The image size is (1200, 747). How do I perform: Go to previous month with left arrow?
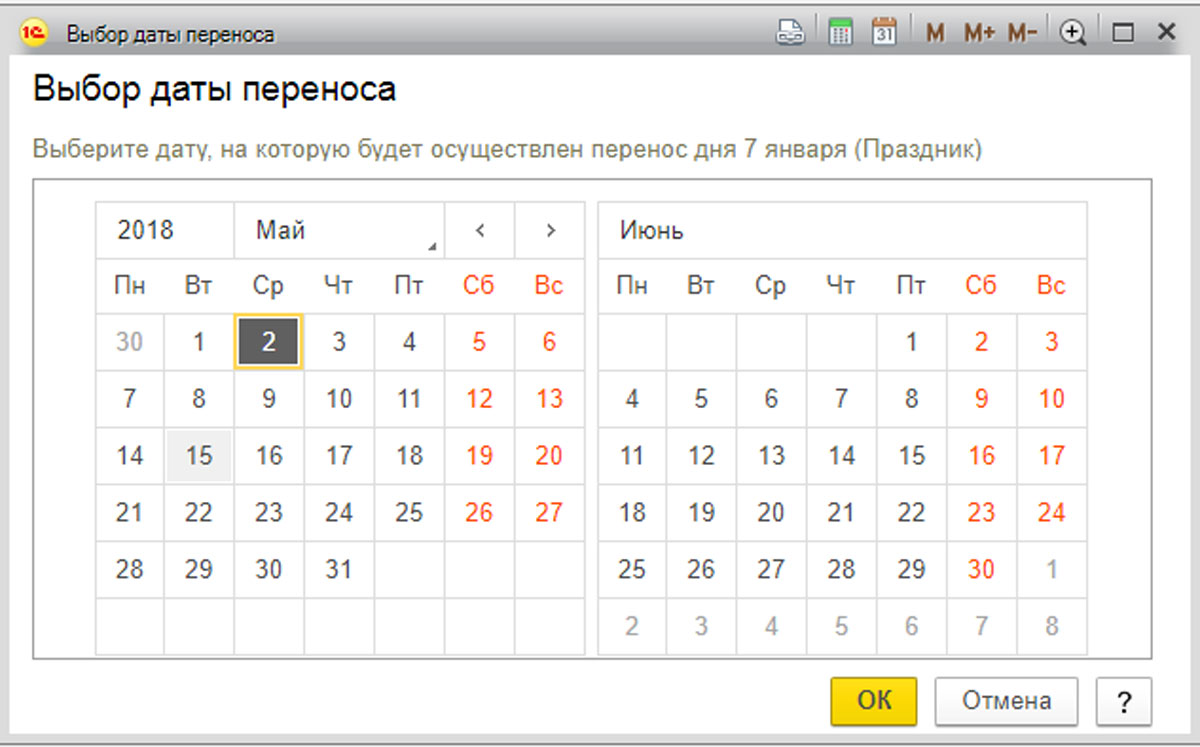(x=480, y=230)
